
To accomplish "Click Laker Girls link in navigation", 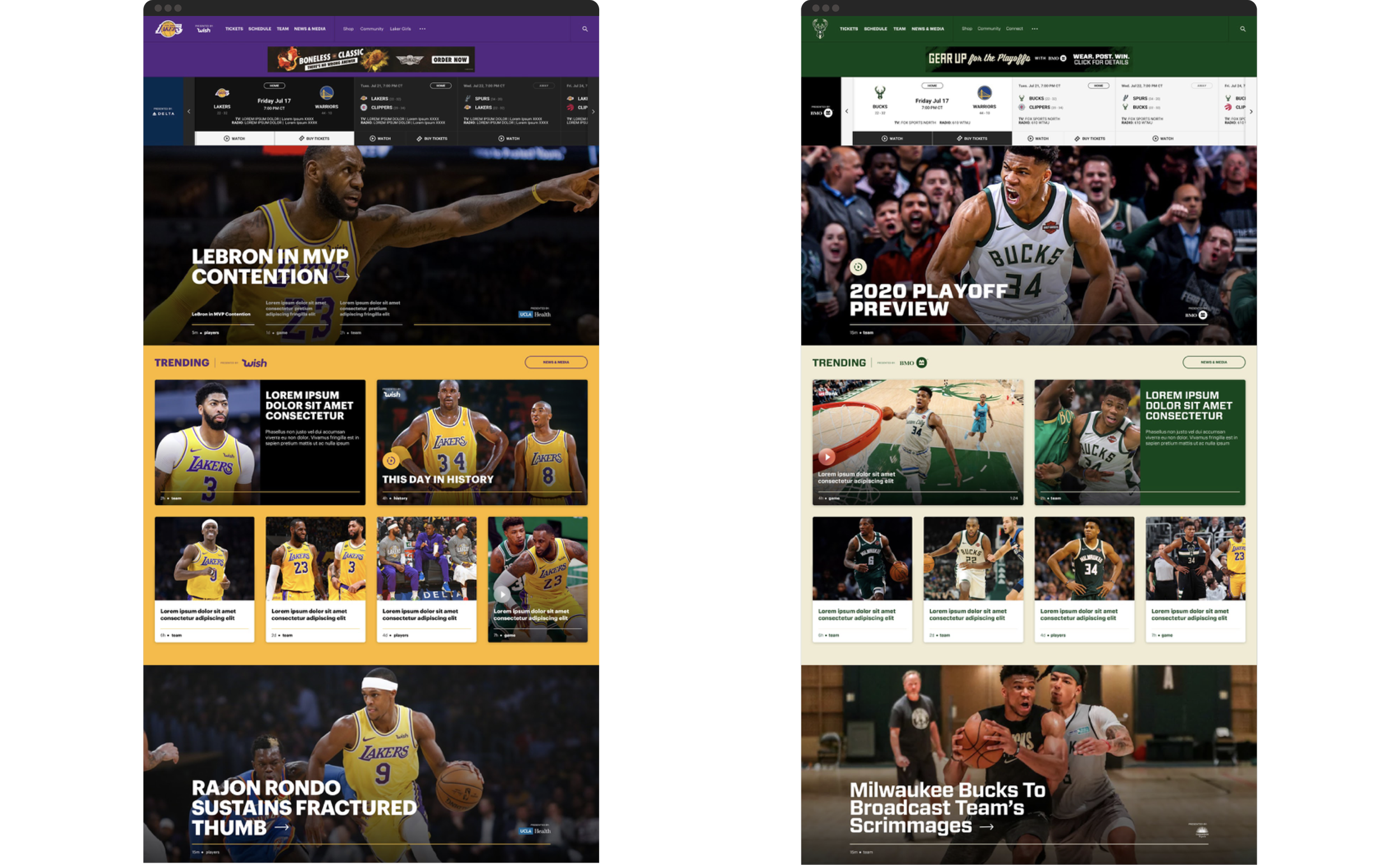I will click(400, 29).
